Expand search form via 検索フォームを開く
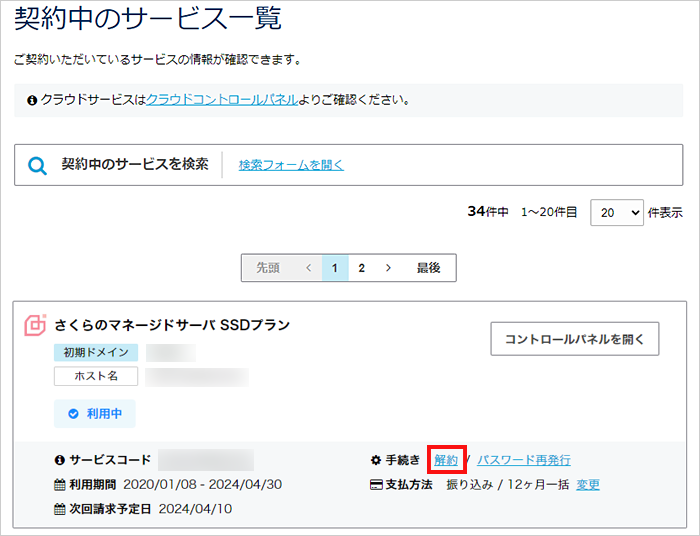This screenshot has width=700, height=536. [291, 165]
